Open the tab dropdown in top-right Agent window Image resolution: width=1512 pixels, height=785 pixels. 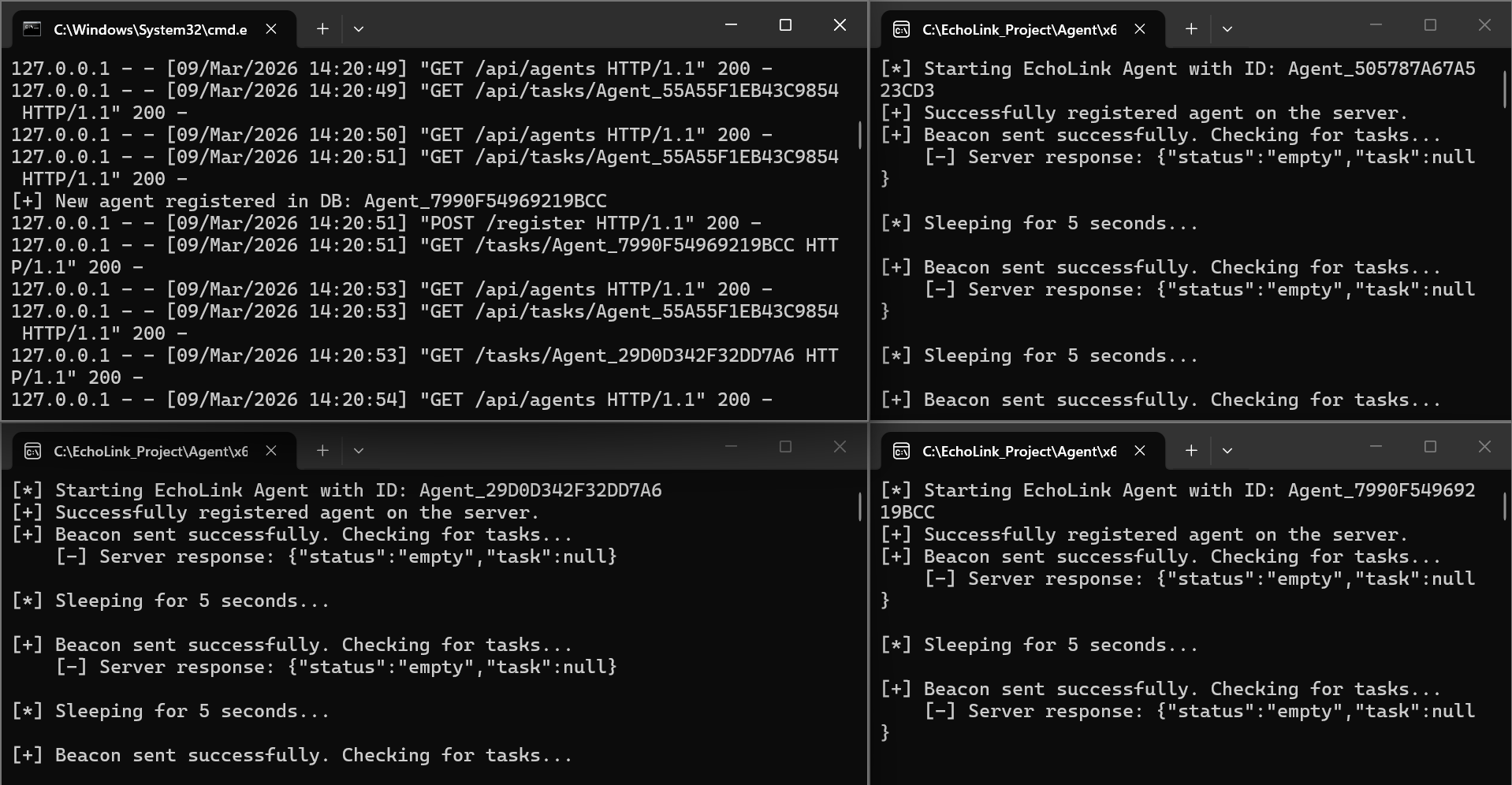[1227, 28]
